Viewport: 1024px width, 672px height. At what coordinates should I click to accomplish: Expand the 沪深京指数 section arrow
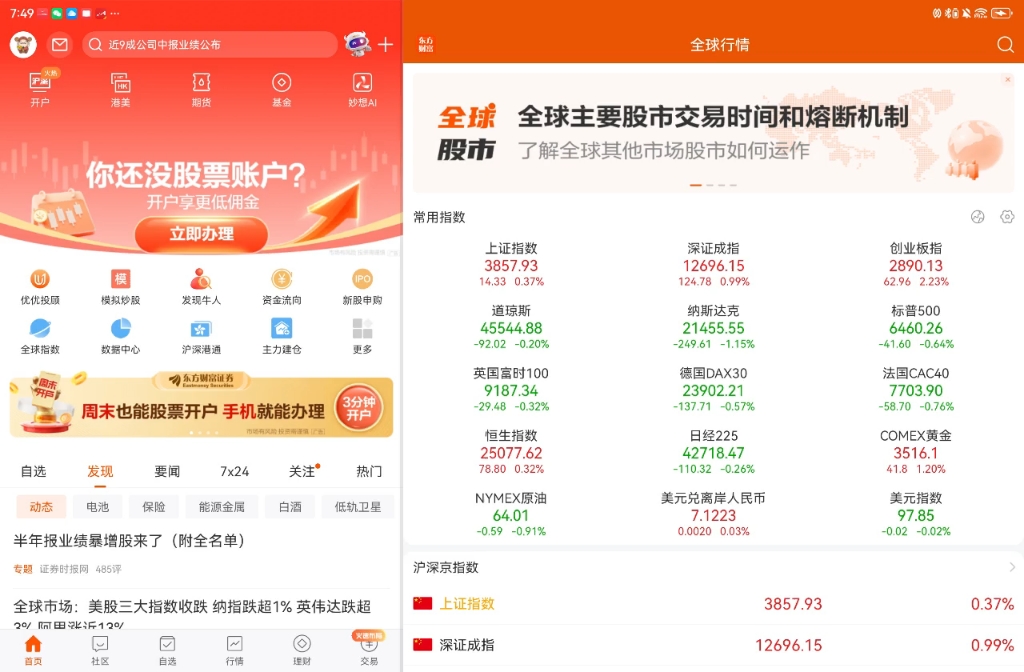point(1012,567)
